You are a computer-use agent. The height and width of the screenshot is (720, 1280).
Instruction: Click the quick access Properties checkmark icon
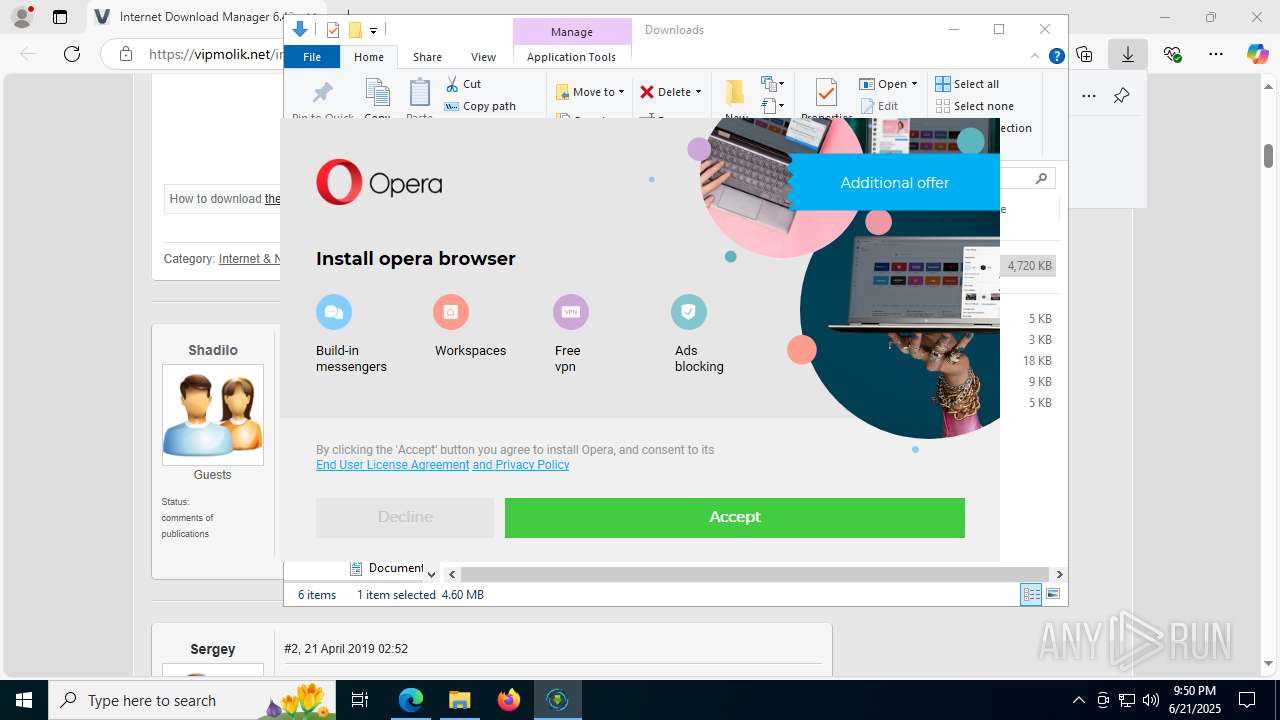coord(333,30)
